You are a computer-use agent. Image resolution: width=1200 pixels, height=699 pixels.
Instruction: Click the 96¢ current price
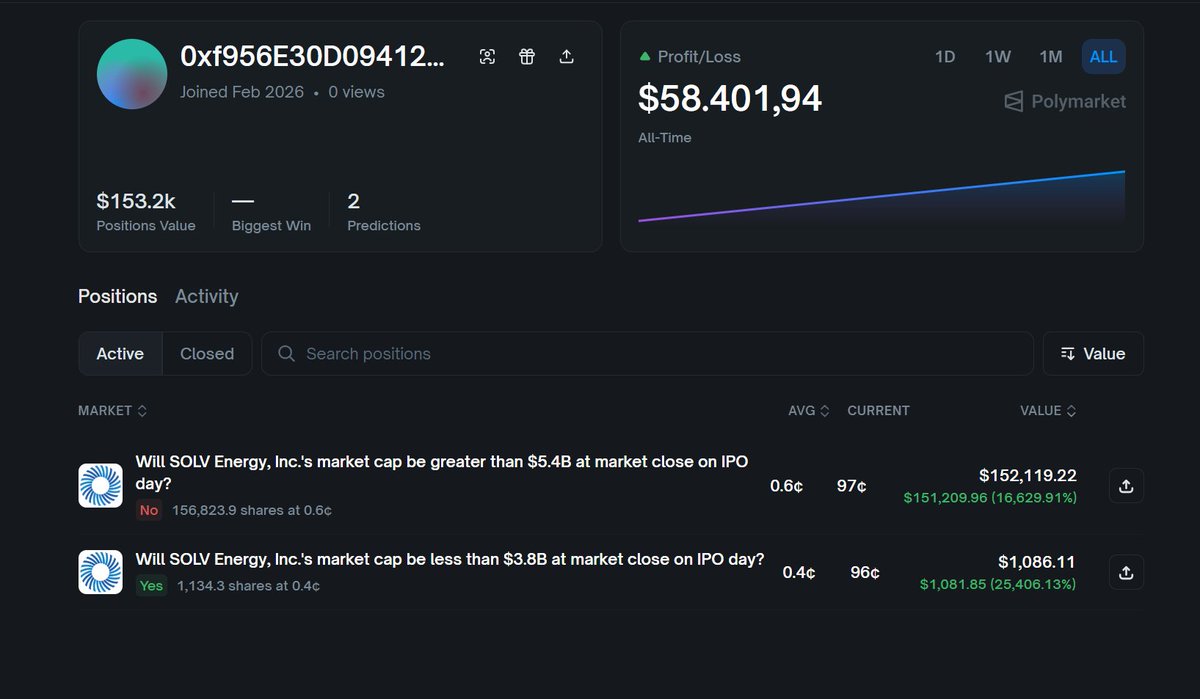tap(865, 573)
